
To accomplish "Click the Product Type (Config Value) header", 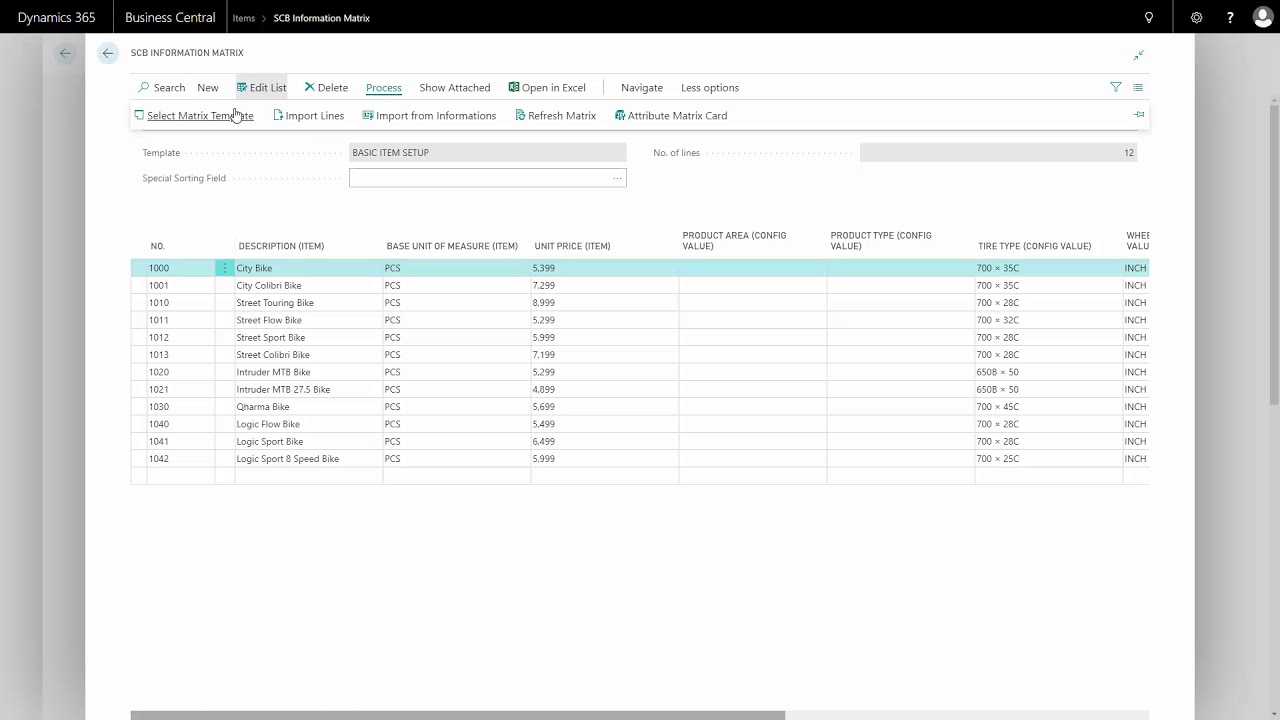I will tap(881, 241).
